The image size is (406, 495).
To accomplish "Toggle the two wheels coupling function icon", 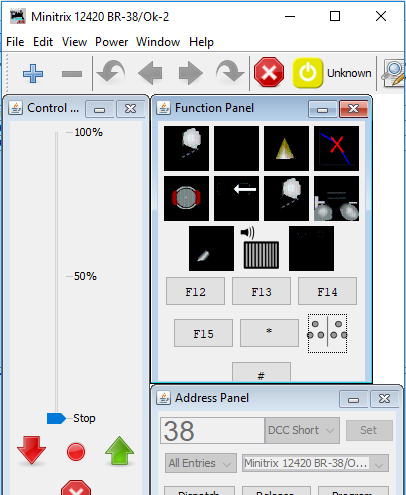I will [337, 198].
